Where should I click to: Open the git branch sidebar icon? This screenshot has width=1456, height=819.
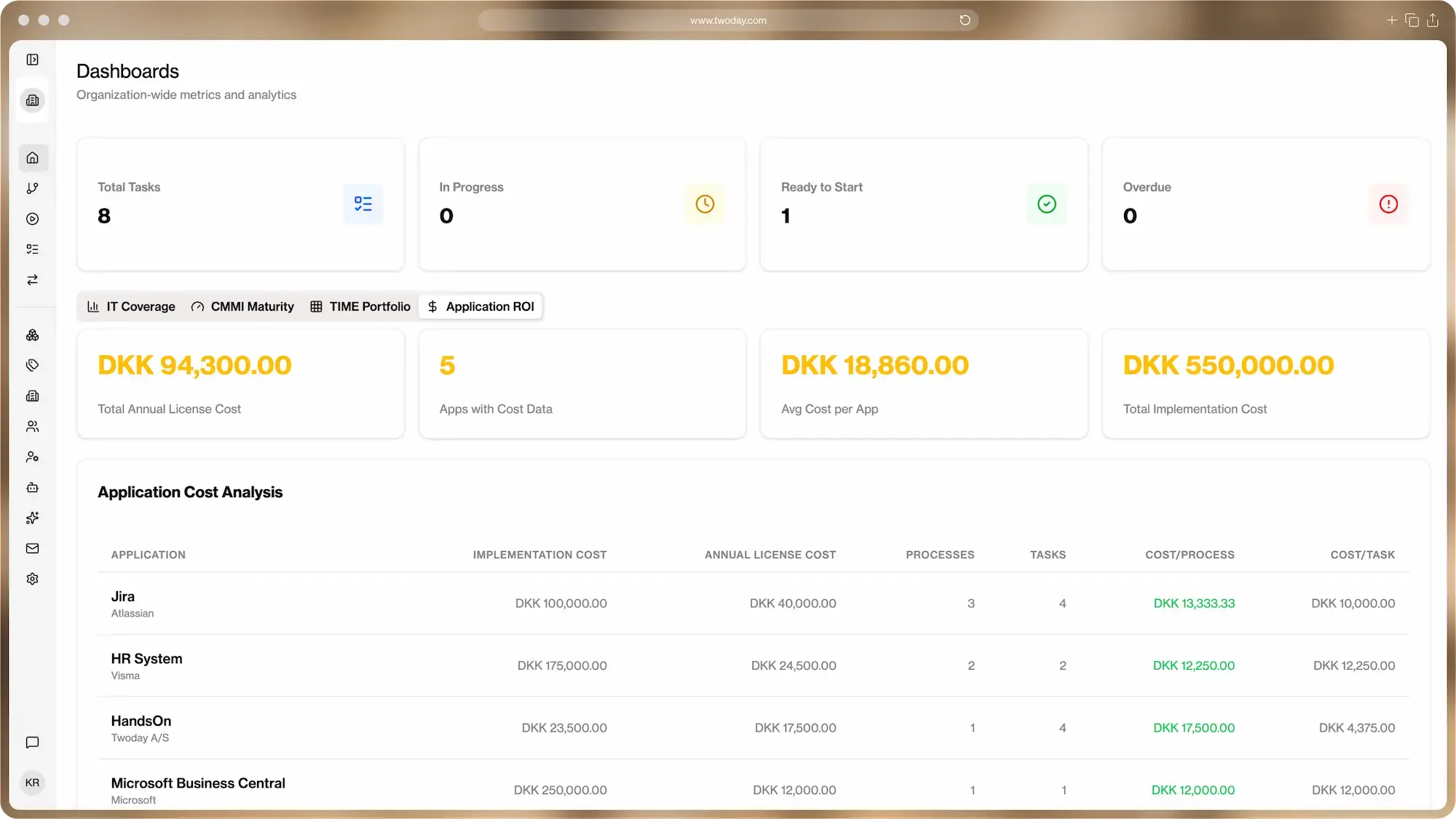33,189
